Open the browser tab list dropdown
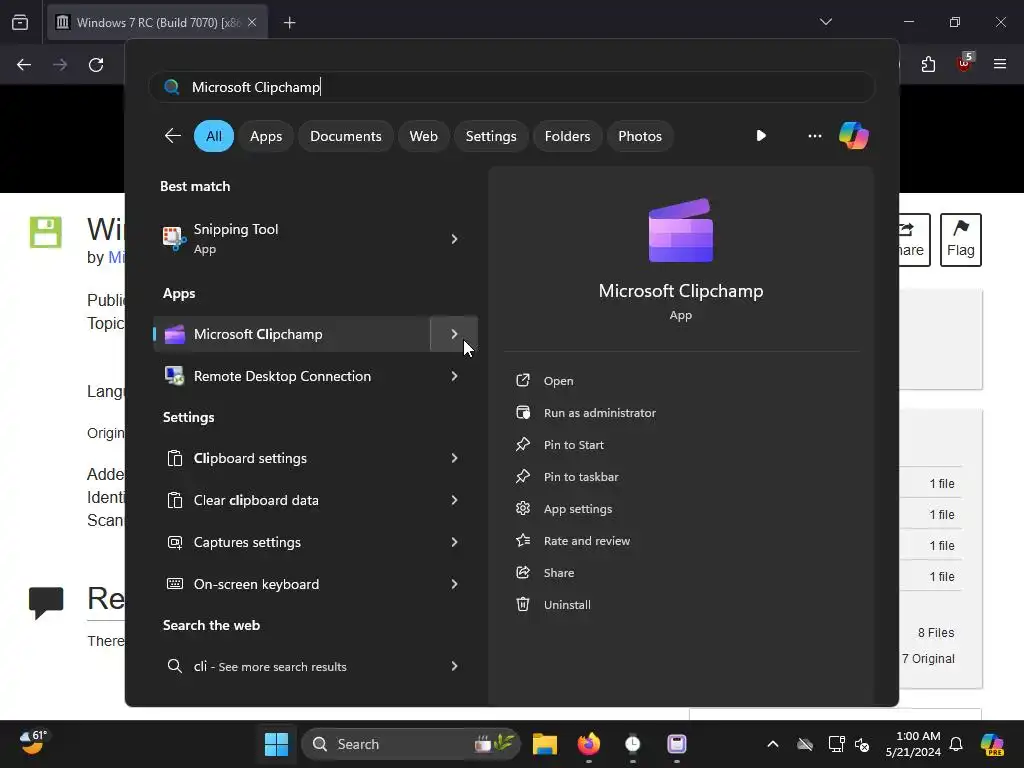 coord(826,22)
